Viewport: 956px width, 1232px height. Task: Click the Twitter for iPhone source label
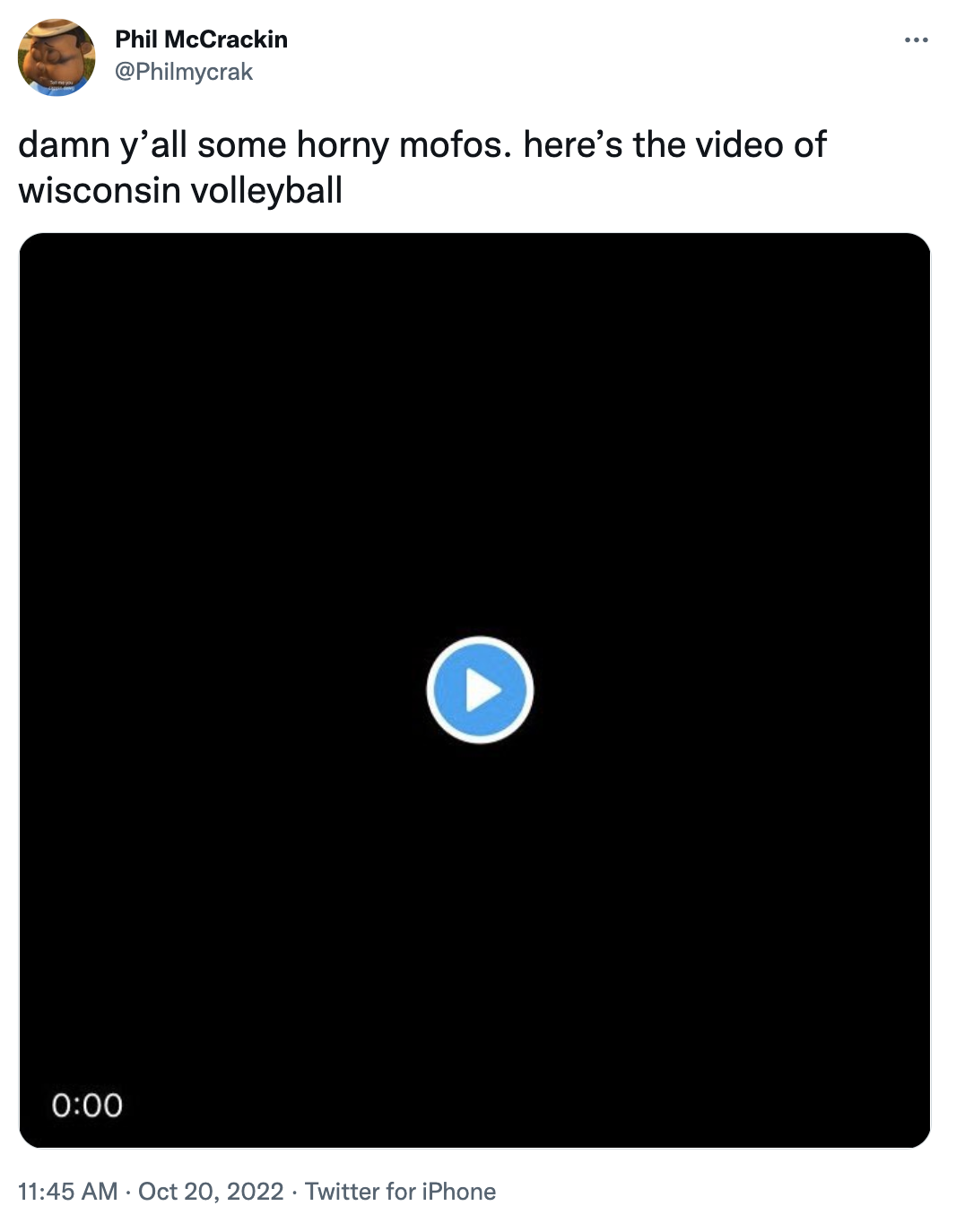[400, 1191]
